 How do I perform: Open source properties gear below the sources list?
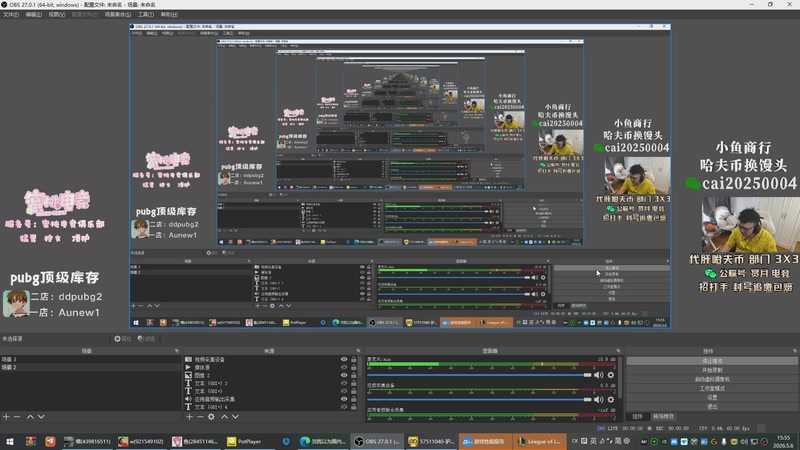tap(211, 417)
